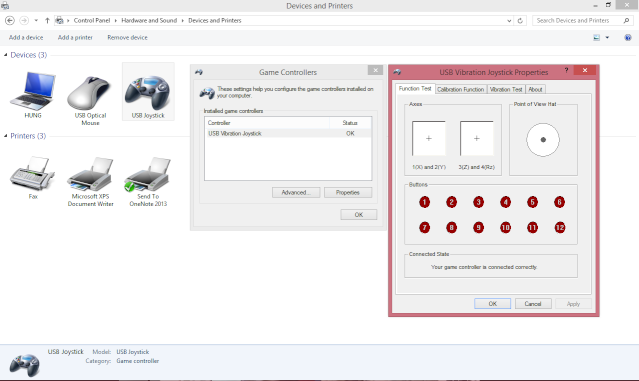Click joystick button indicator 7
This screenshot has height=381, width=639.
[424, 227]
